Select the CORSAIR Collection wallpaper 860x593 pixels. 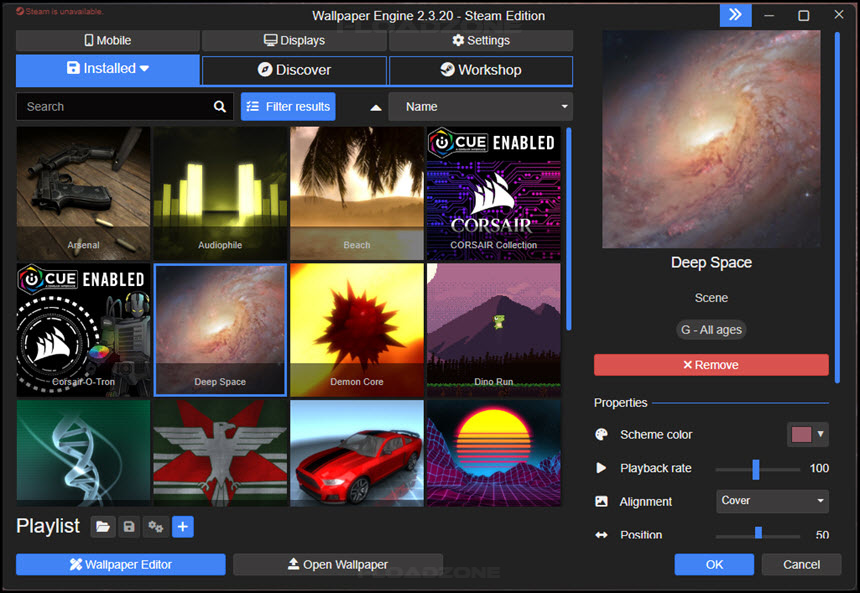pyautogui.click(x=494, y=193)
